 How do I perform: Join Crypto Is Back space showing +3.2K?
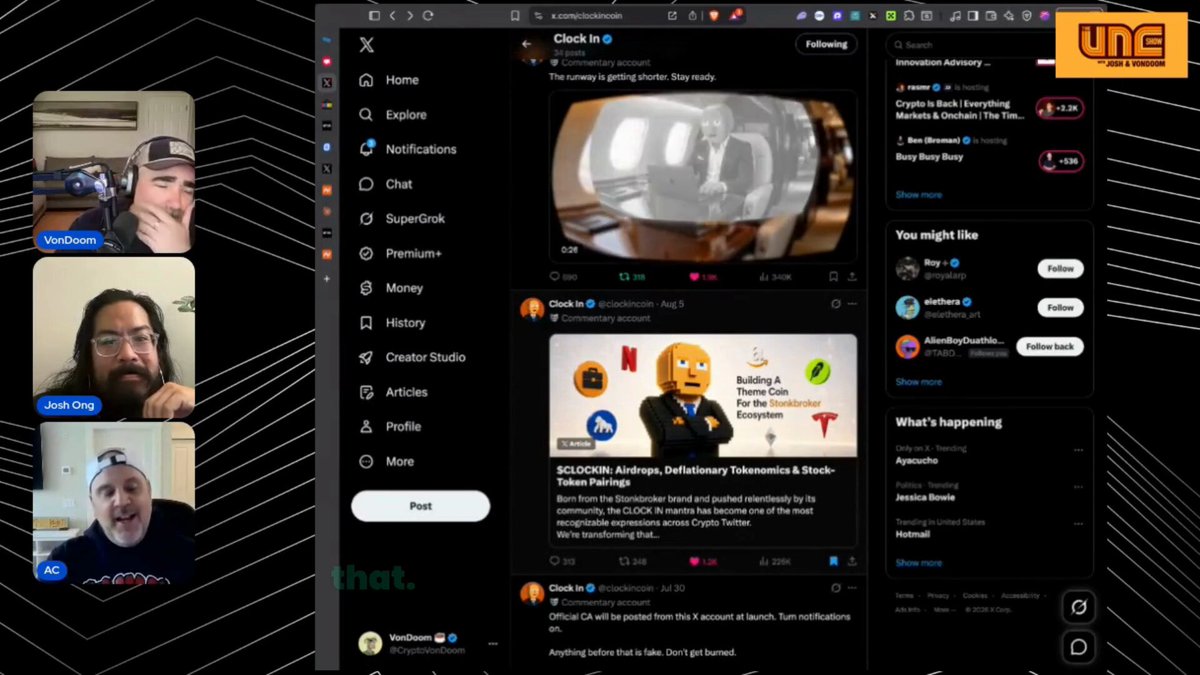coord(1059,108)
